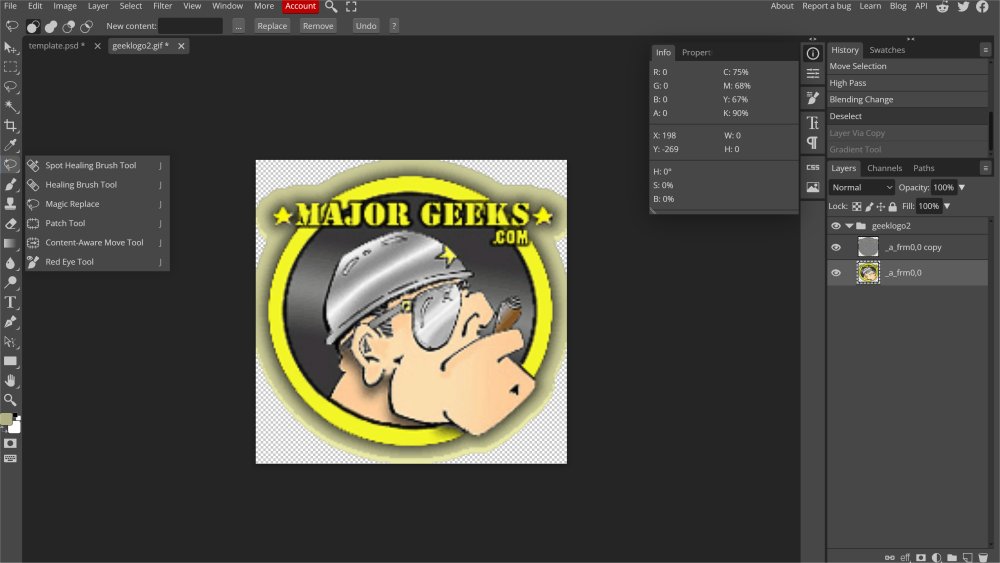The image size is (1000, 563).
Task: Toggle lock all padlock icon
Action: [x=893, y=207]
